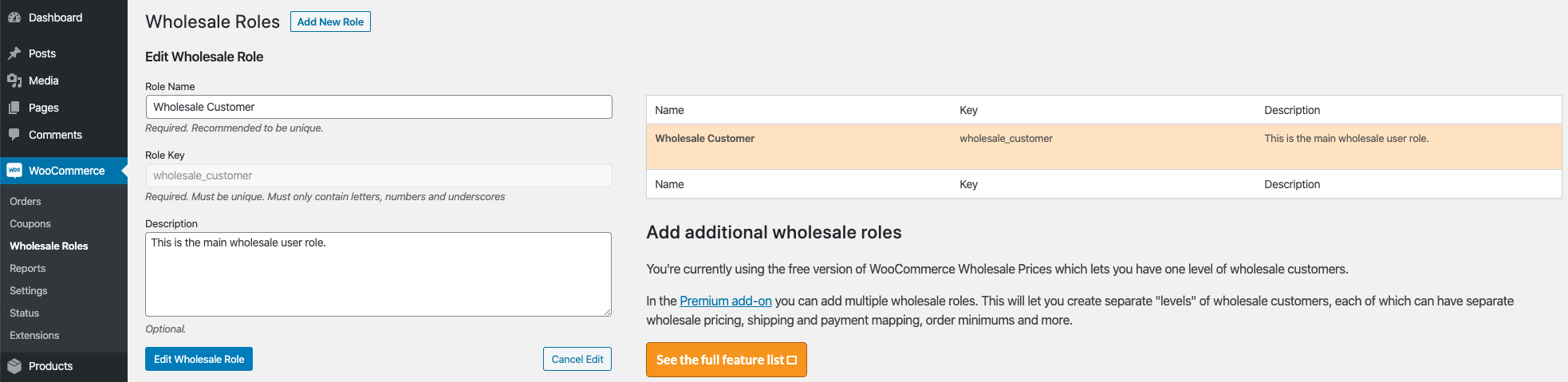Click the Pages icon in sidebar
This screenshot has width=1568, height=382.
14,108
